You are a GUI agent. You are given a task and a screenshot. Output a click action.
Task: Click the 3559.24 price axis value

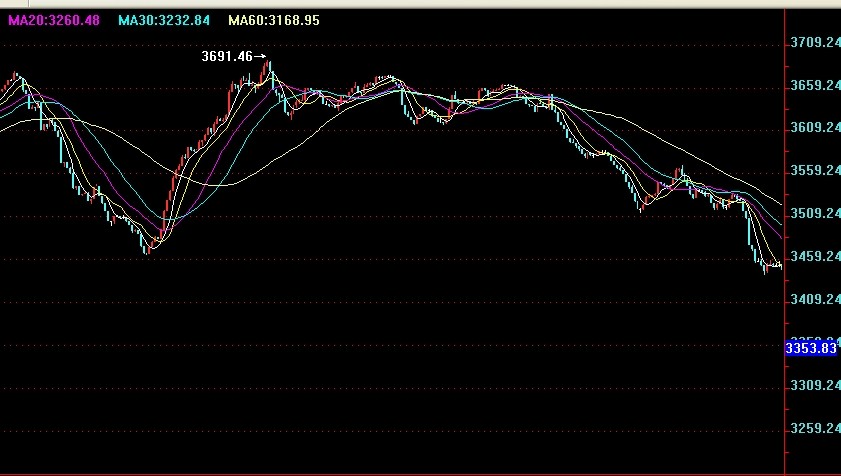[x=813, y=171]
